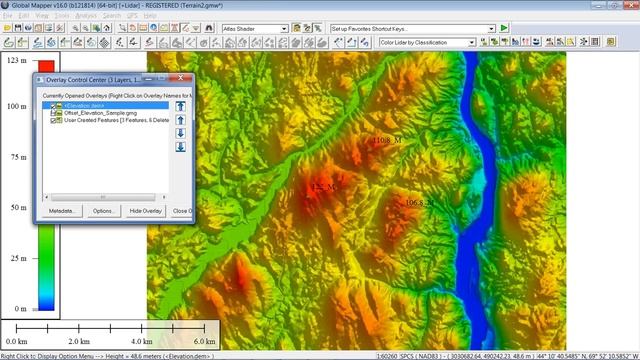Open the Analysis menu
The width and height of the screenshot is (640, 360).
tap(86, 16)
